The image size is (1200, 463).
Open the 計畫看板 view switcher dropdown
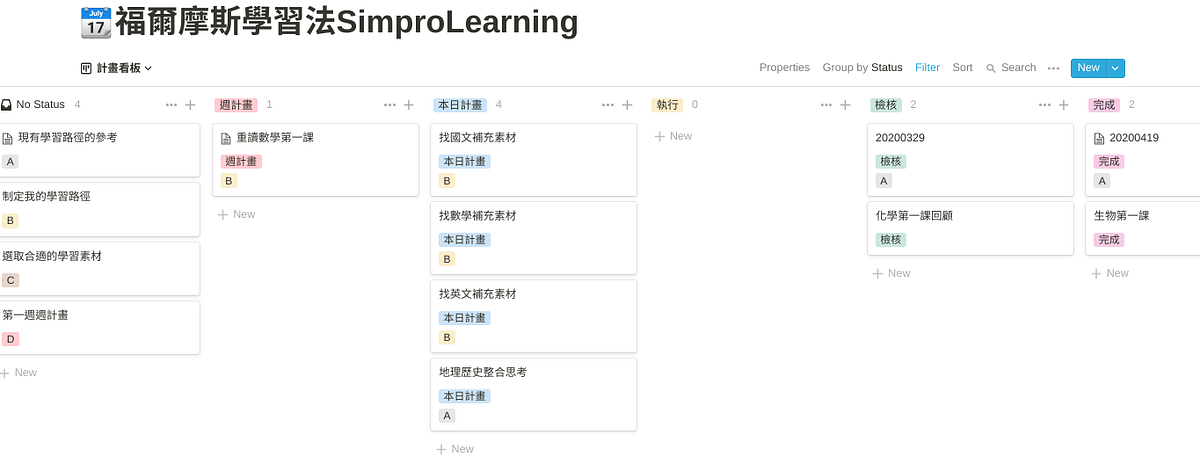click(x=116, y=68)
